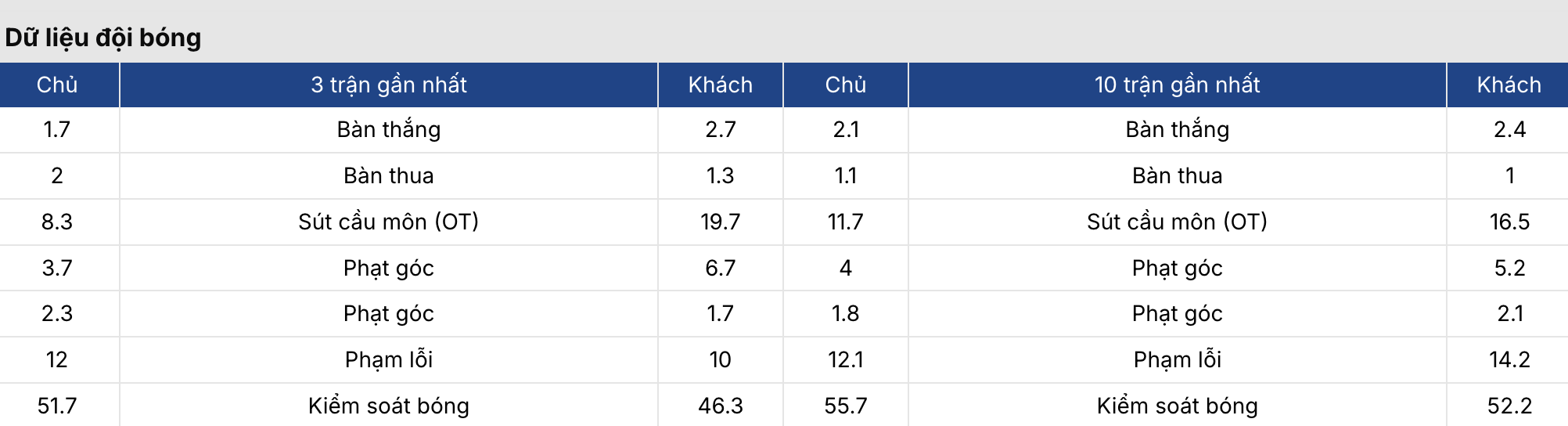Screen dimensions: 1568x426
Task: Click the away possession value 52.2
Action: [x=1509, y=406]
